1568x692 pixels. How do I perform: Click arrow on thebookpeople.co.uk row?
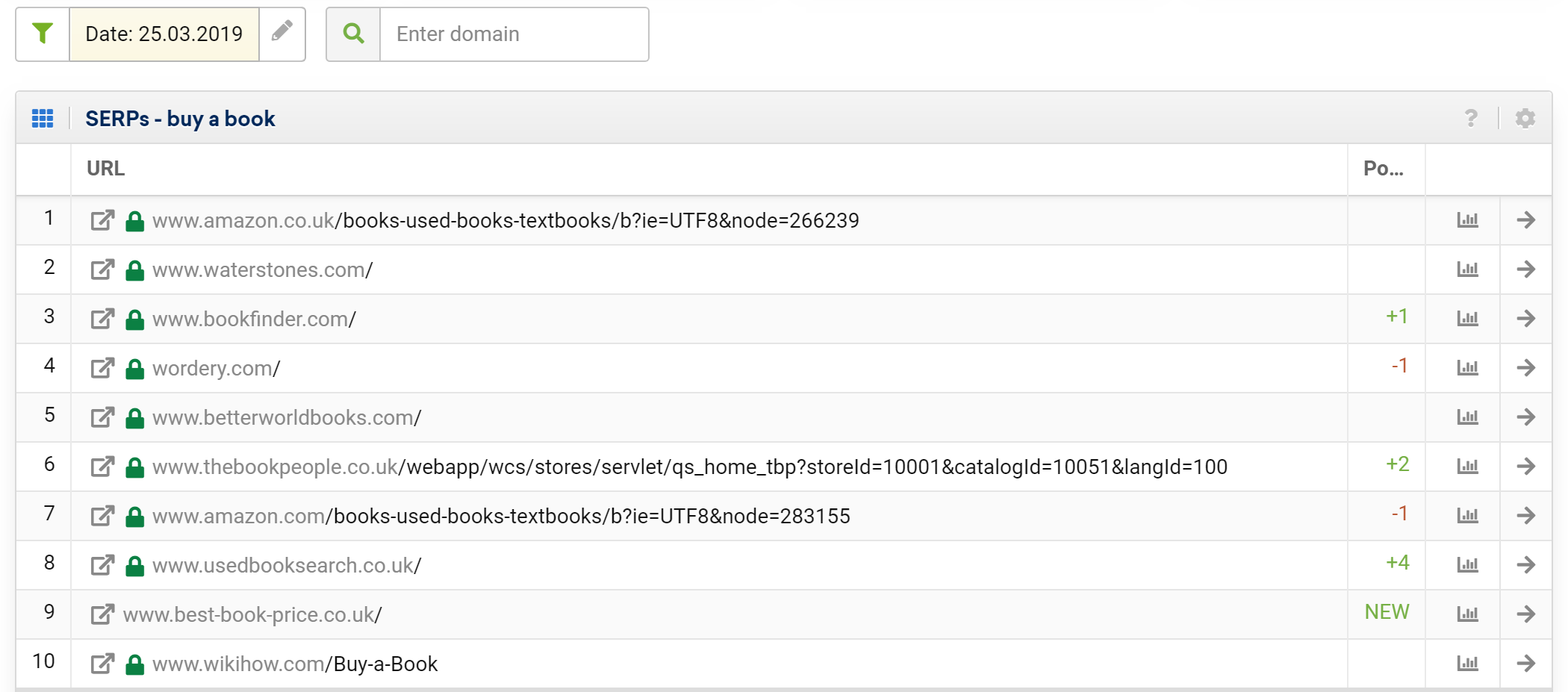[x=1525, y=467]
